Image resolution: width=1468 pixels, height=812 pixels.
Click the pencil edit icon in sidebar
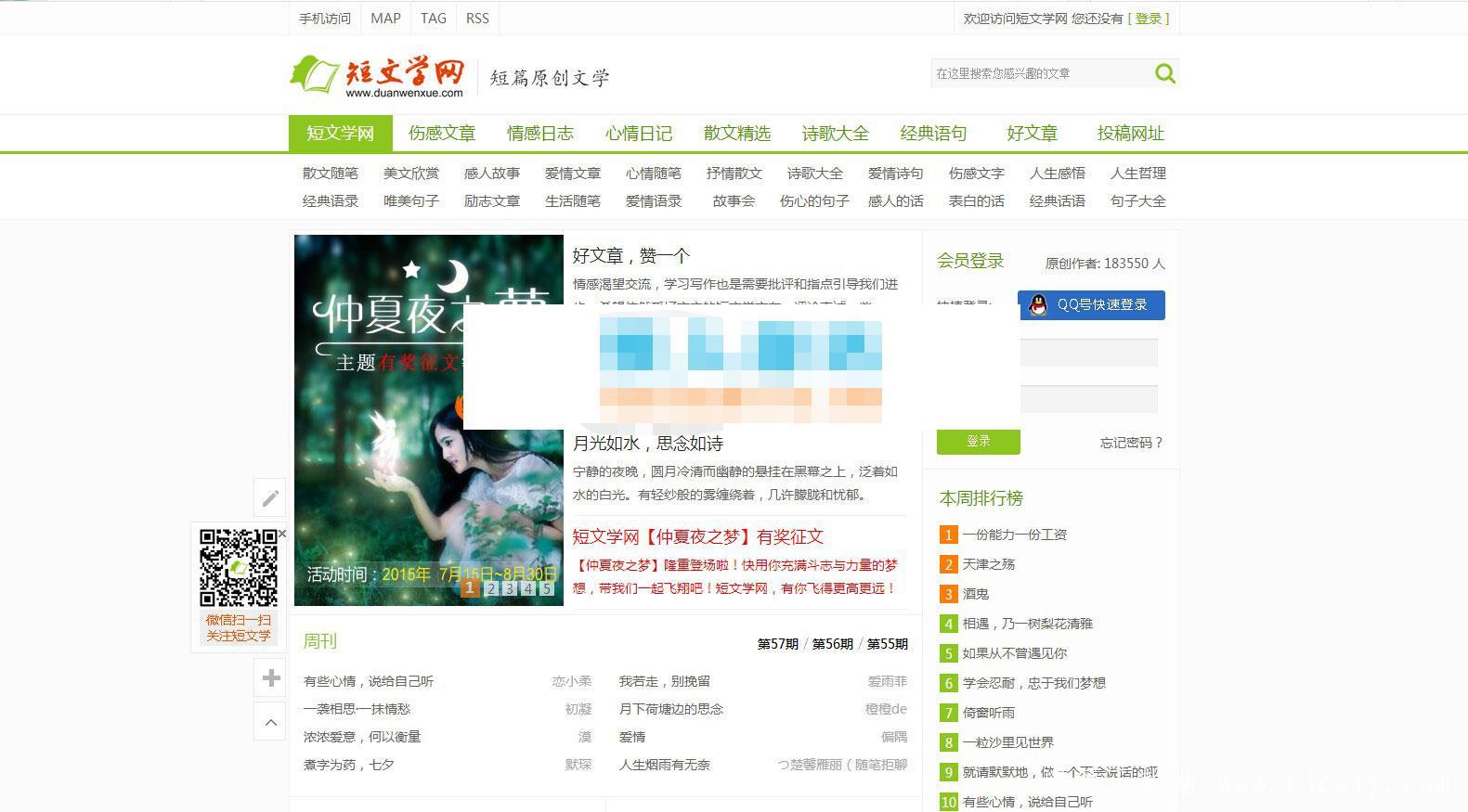coord(270,498)
